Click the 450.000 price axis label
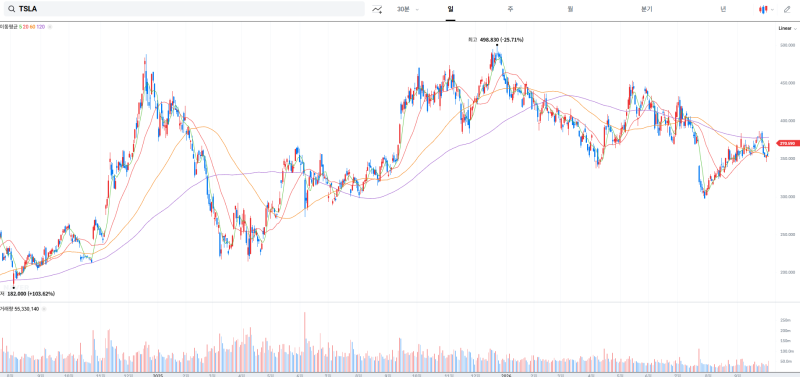 pos(787,83)
